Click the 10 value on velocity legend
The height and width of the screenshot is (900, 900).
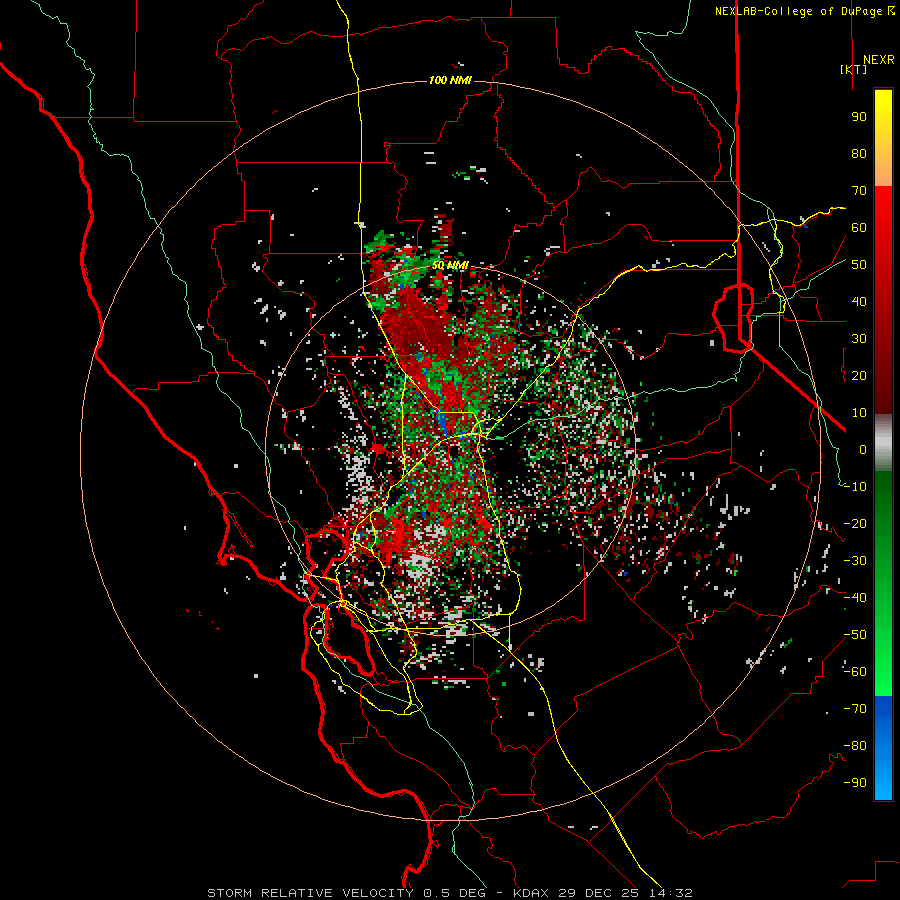coord(859,413)
